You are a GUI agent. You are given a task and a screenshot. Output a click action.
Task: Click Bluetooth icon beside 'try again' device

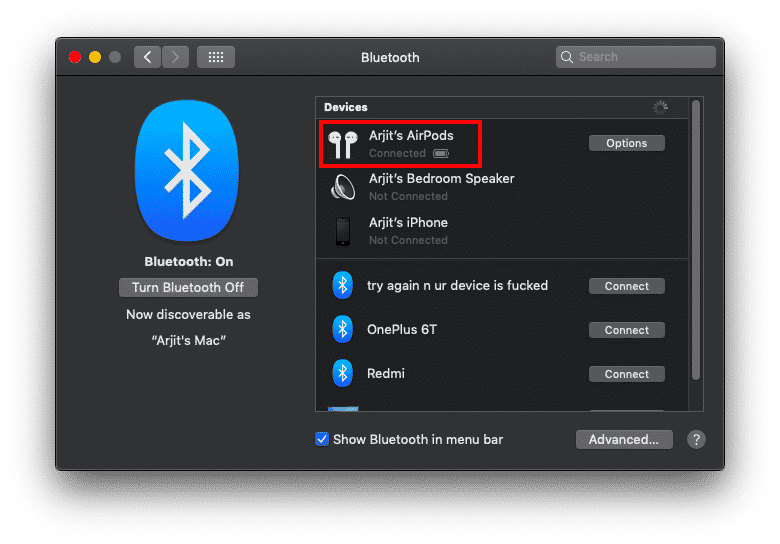[x=342, y=285]
